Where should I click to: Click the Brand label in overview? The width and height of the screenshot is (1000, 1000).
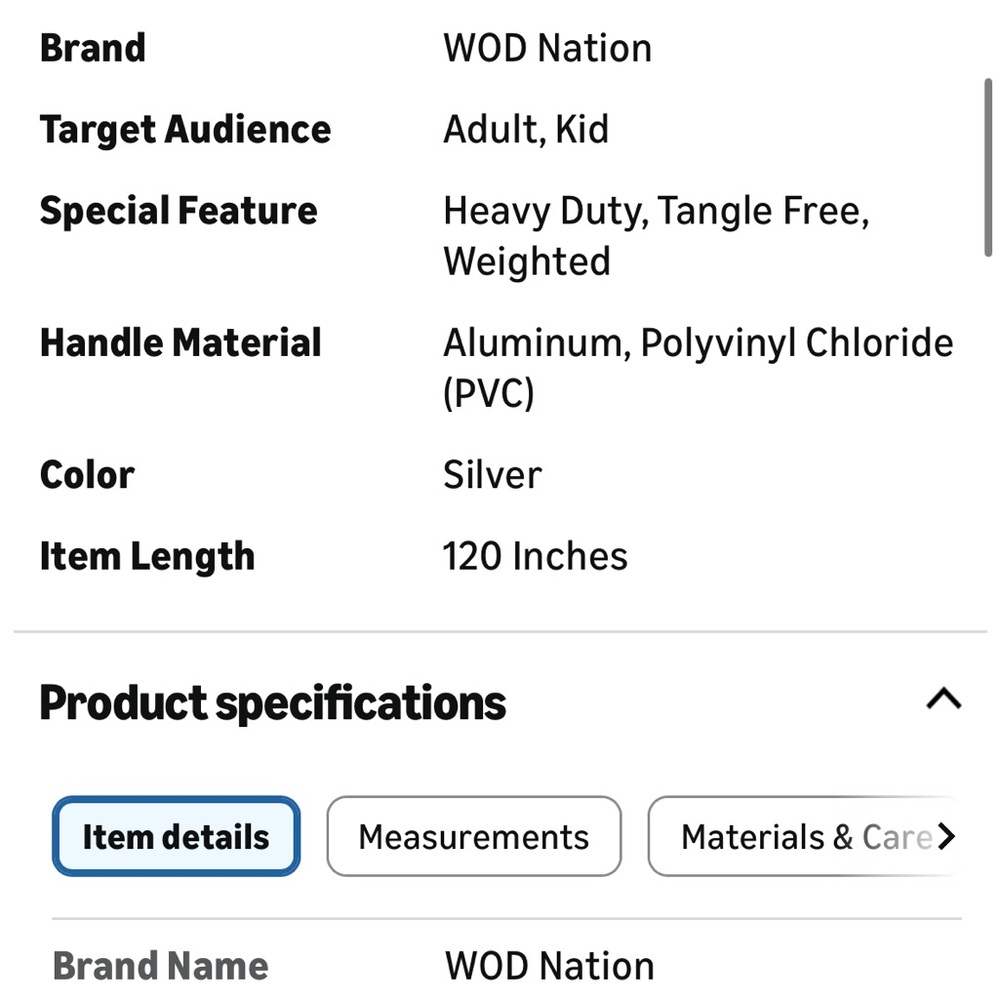(93, 48)
